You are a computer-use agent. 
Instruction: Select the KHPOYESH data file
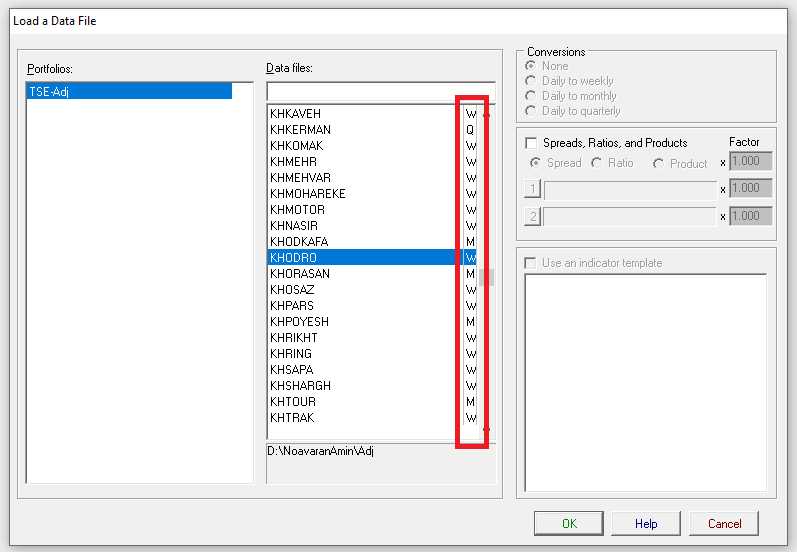(373, 322)
